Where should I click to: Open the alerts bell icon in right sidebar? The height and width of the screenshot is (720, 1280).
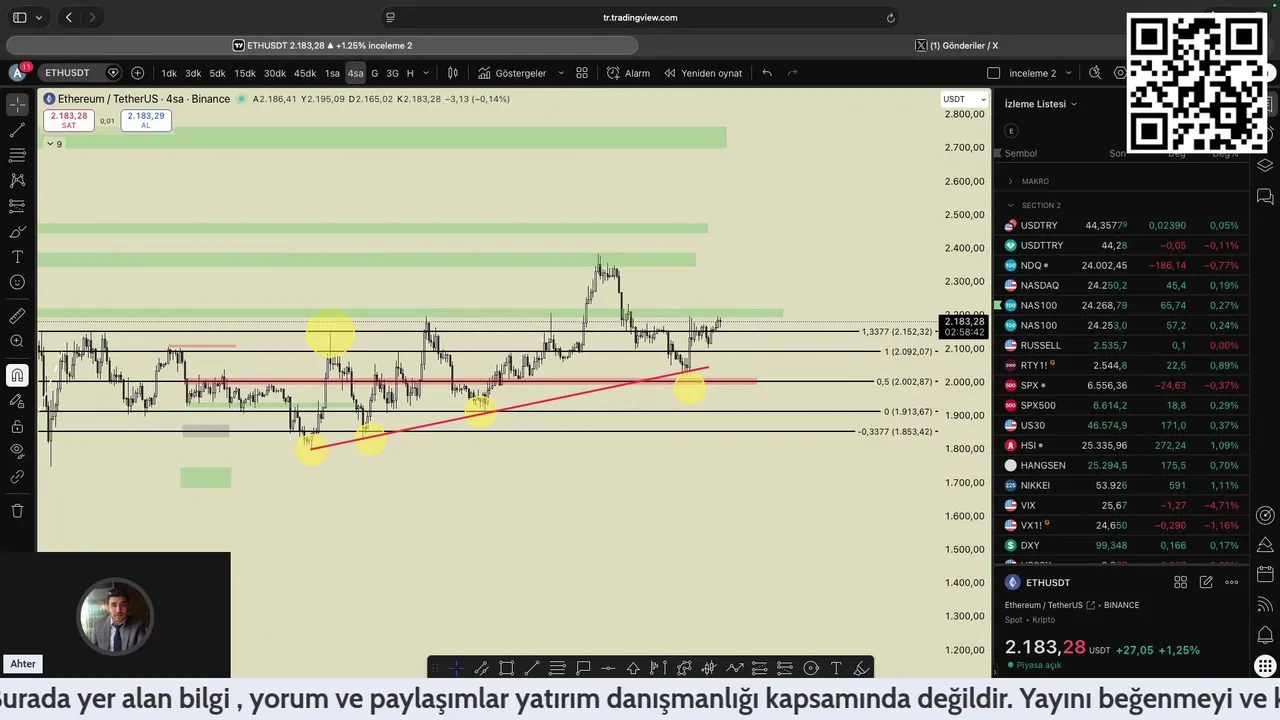[1265, 635]
